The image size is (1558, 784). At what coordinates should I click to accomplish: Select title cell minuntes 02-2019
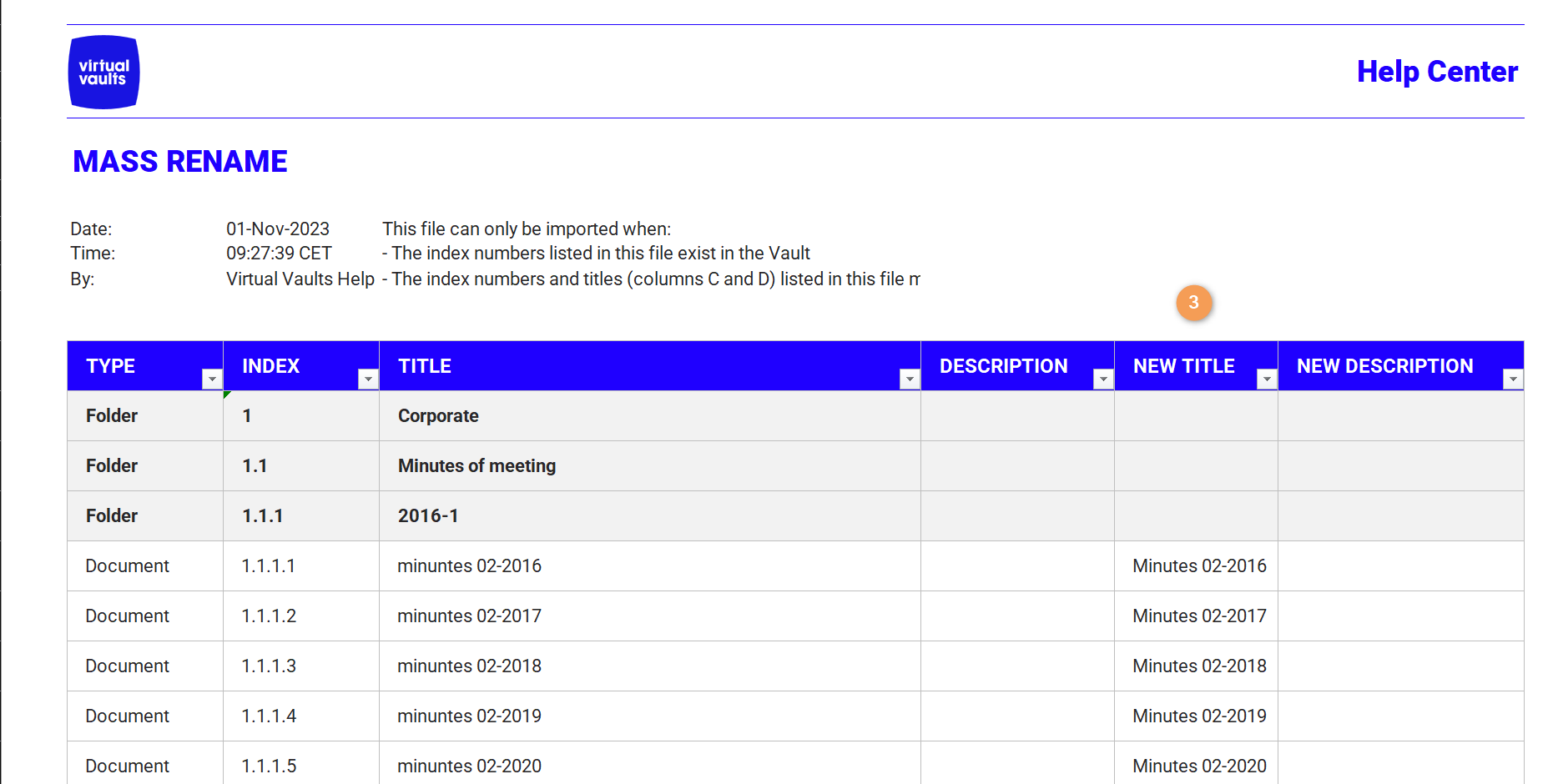[650, 716]
